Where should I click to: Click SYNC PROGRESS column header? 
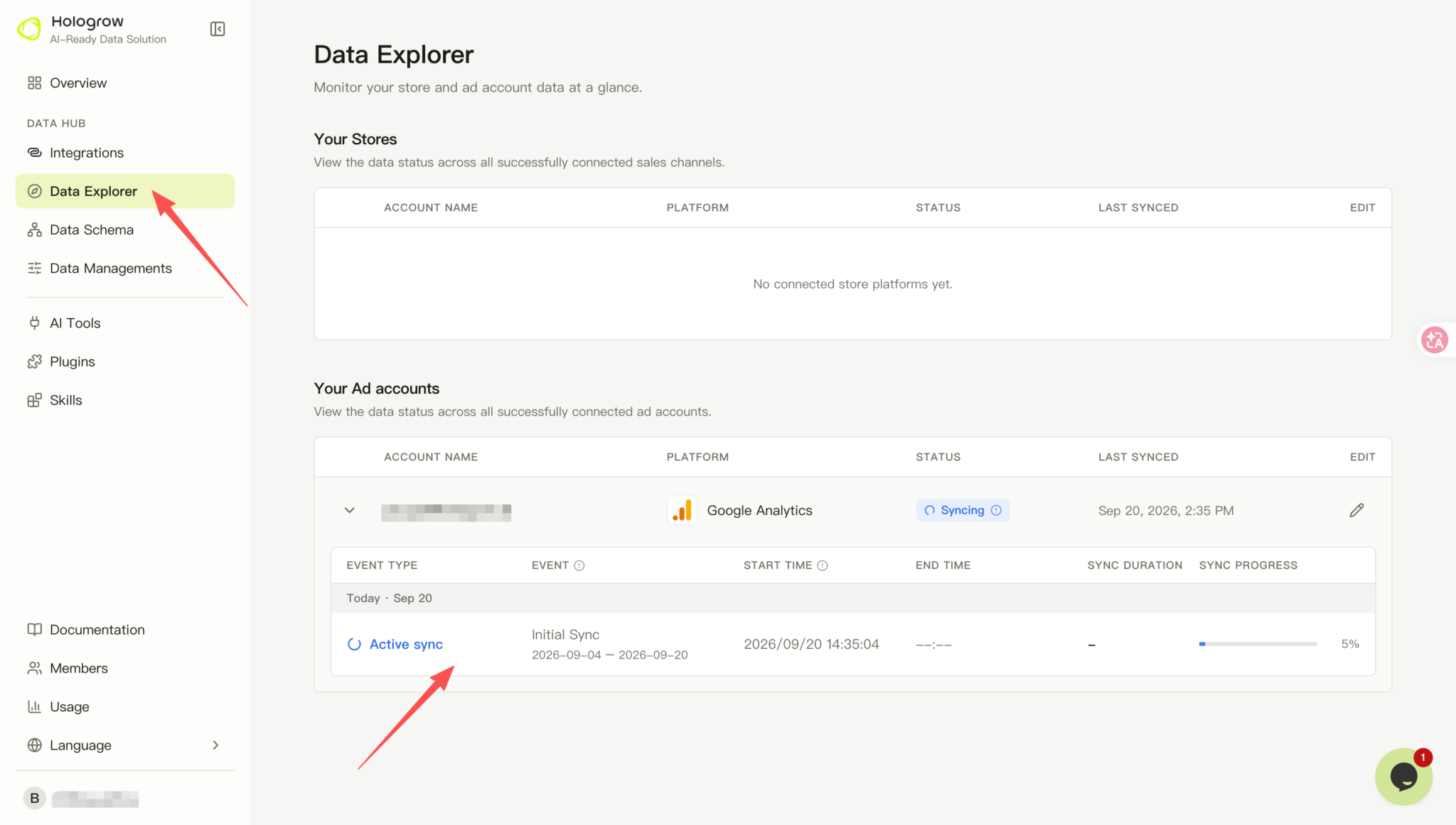(1248, 566)
